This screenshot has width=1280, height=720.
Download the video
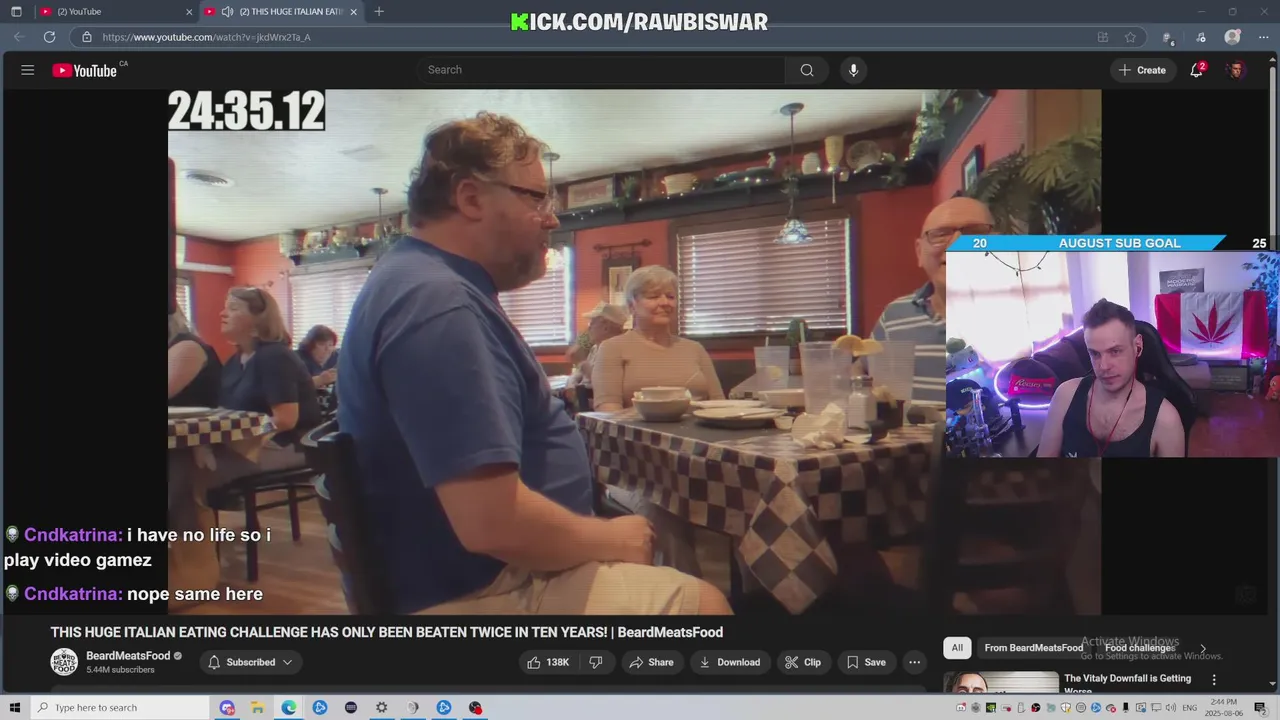pyautogui.click(x=729, y=662)
